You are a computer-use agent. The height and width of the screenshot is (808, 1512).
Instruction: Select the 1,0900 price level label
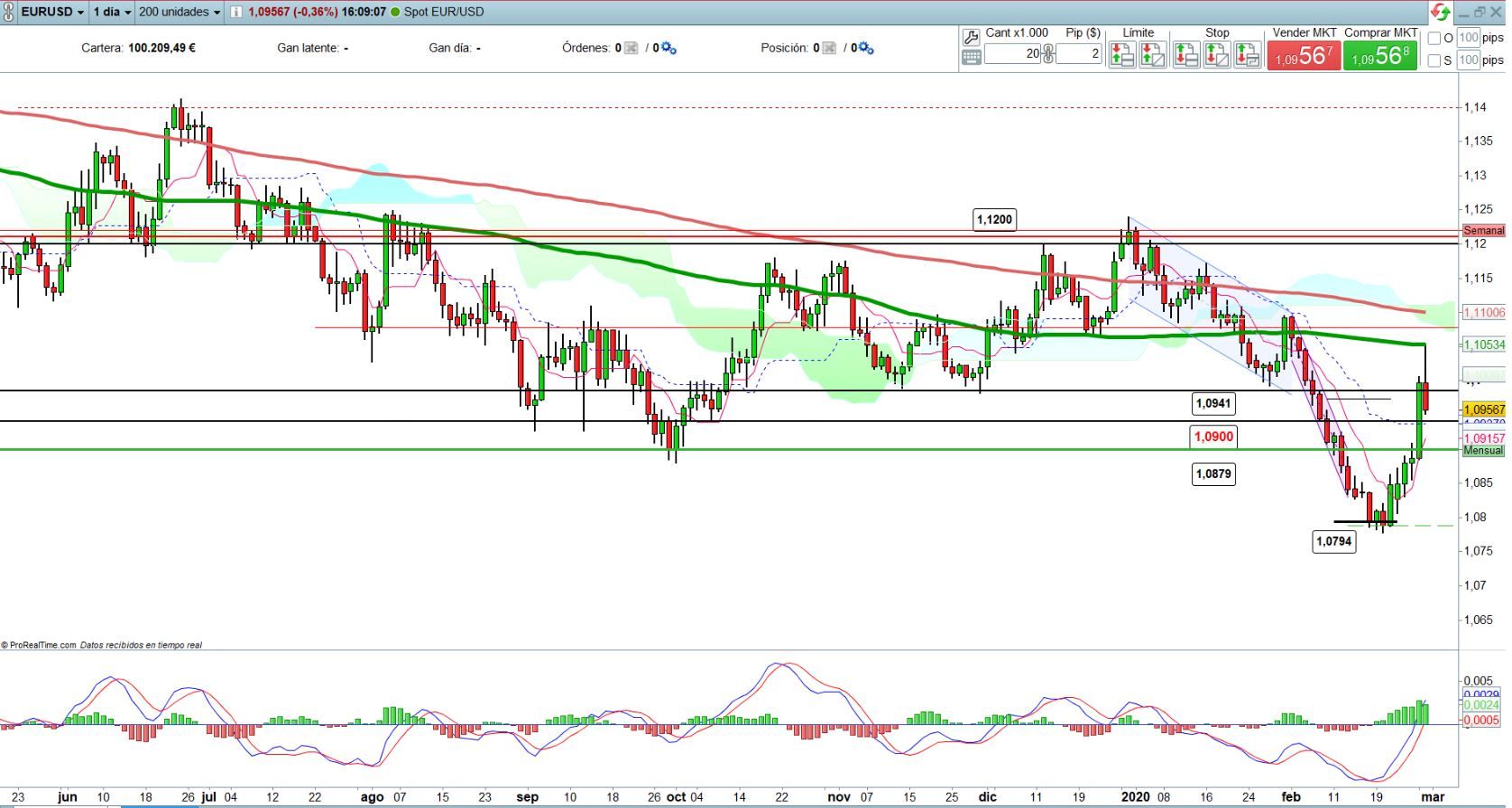pyautogui.click(x=1212, y=436)
